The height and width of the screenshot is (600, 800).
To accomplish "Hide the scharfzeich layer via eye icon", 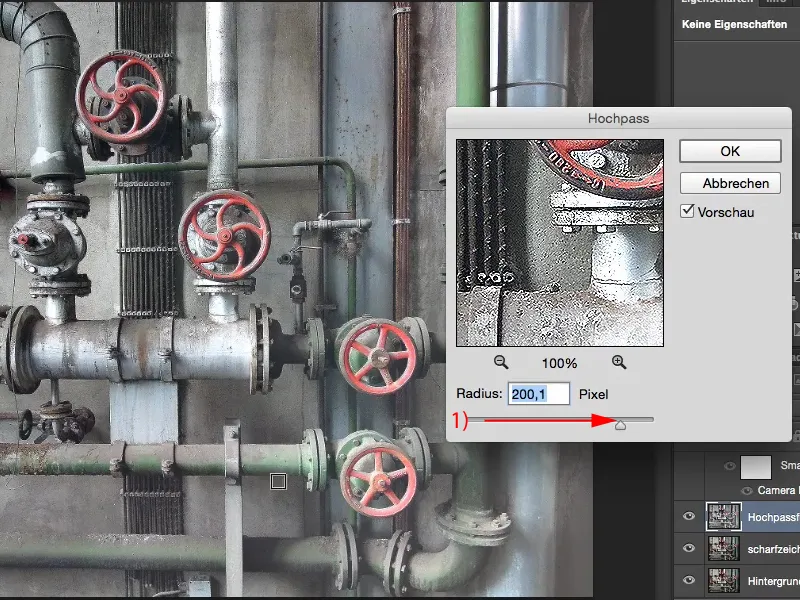I will tap(689, 548).
